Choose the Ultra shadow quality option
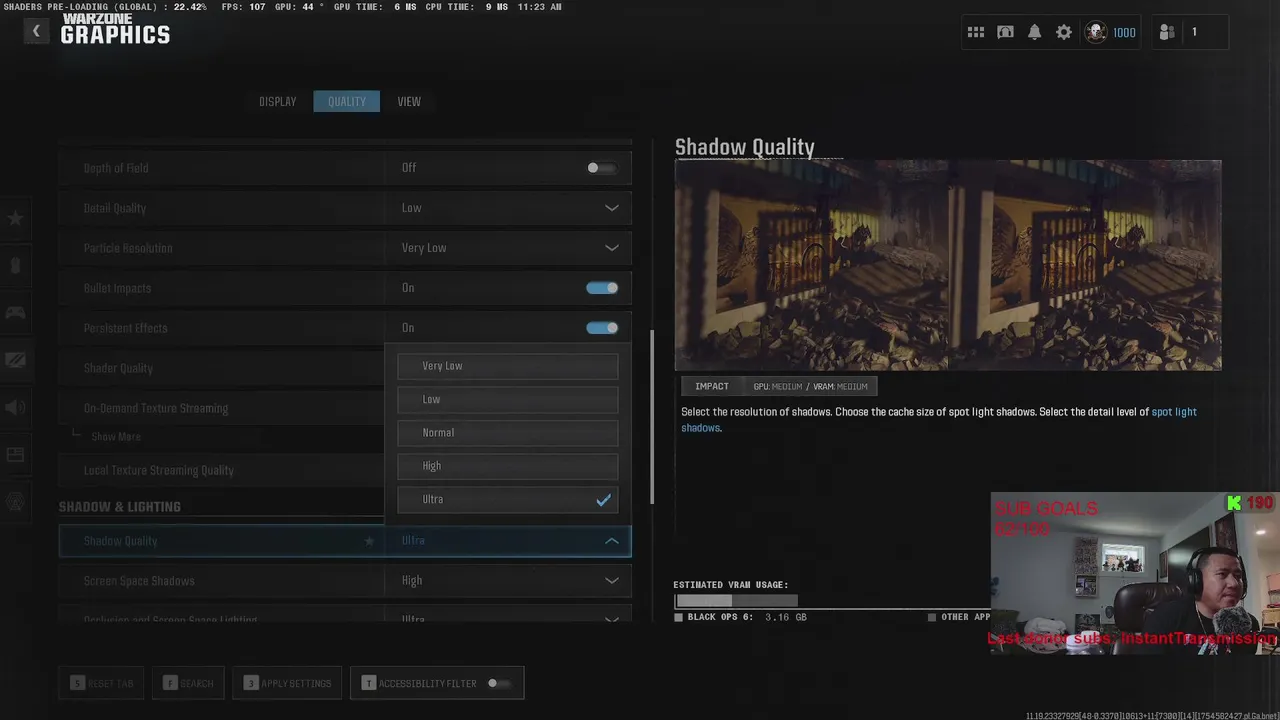The image size is (1280, 720). tap(507, 499)
